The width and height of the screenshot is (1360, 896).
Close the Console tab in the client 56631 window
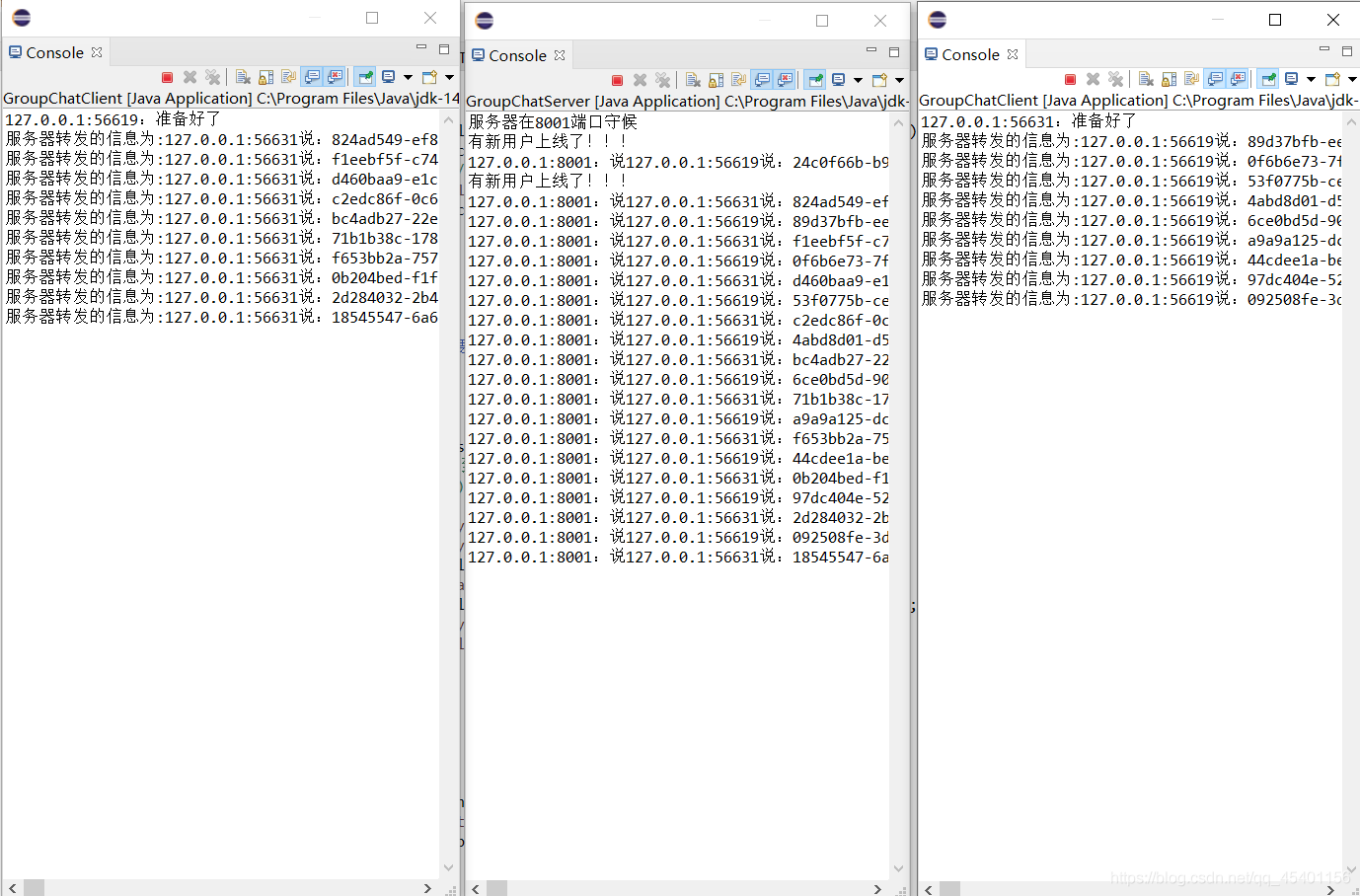[x=1013, y=54]
